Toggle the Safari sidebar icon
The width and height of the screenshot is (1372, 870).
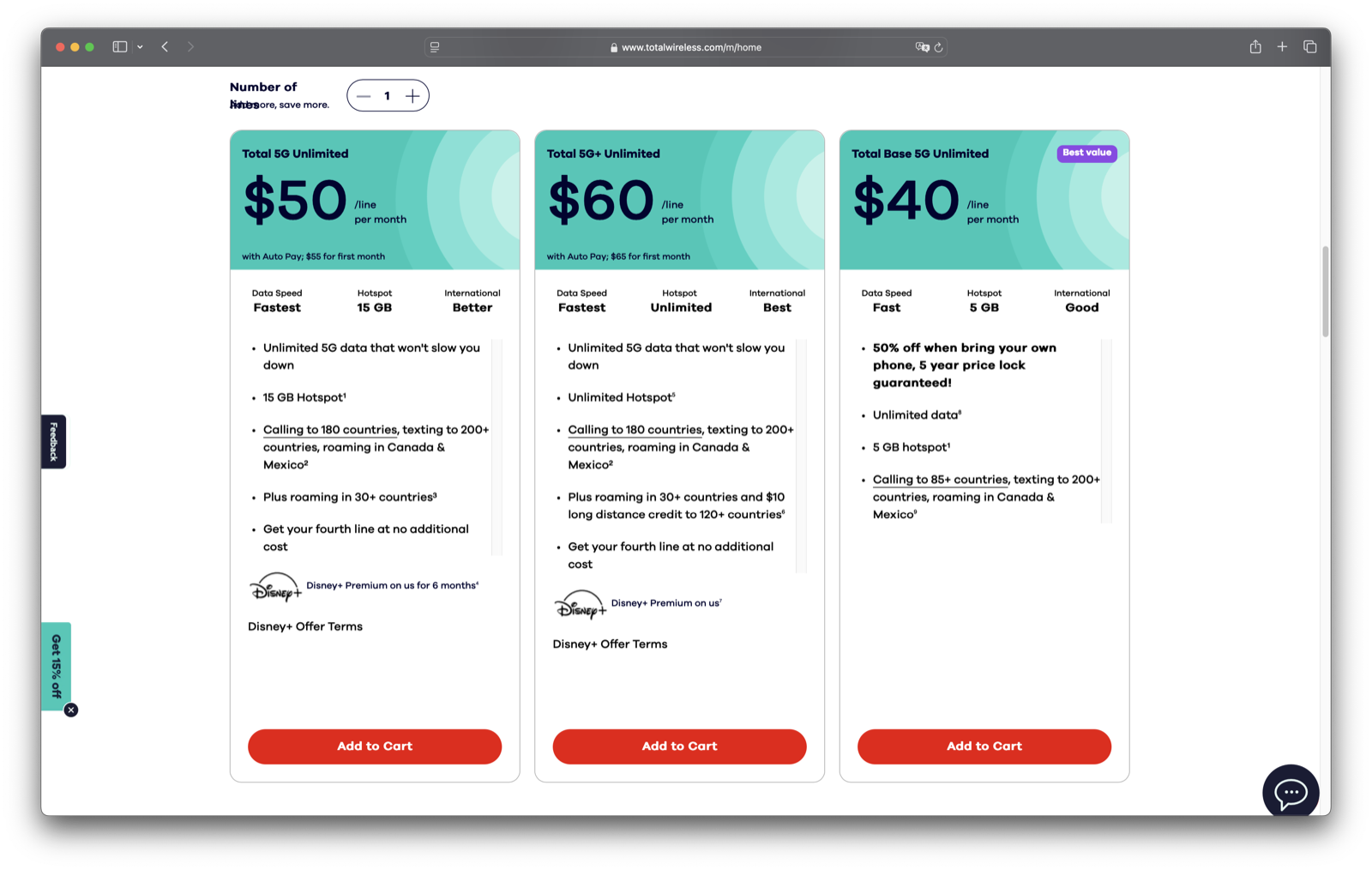tap(120, 47)
